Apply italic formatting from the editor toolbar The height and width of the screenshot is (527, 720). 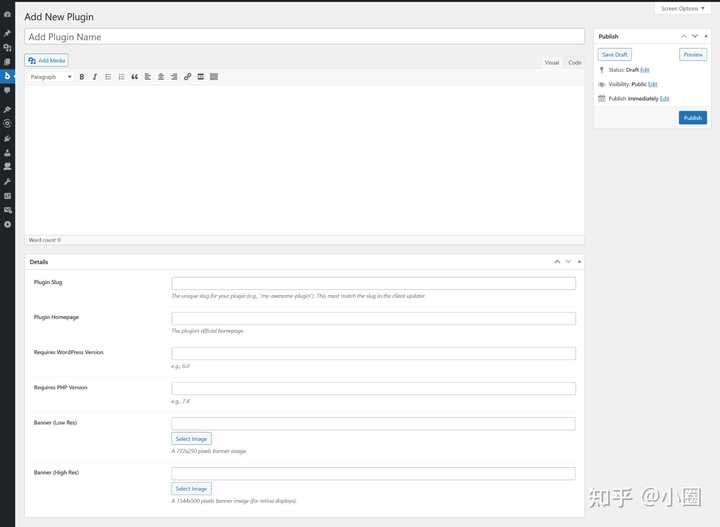[95, 77]
